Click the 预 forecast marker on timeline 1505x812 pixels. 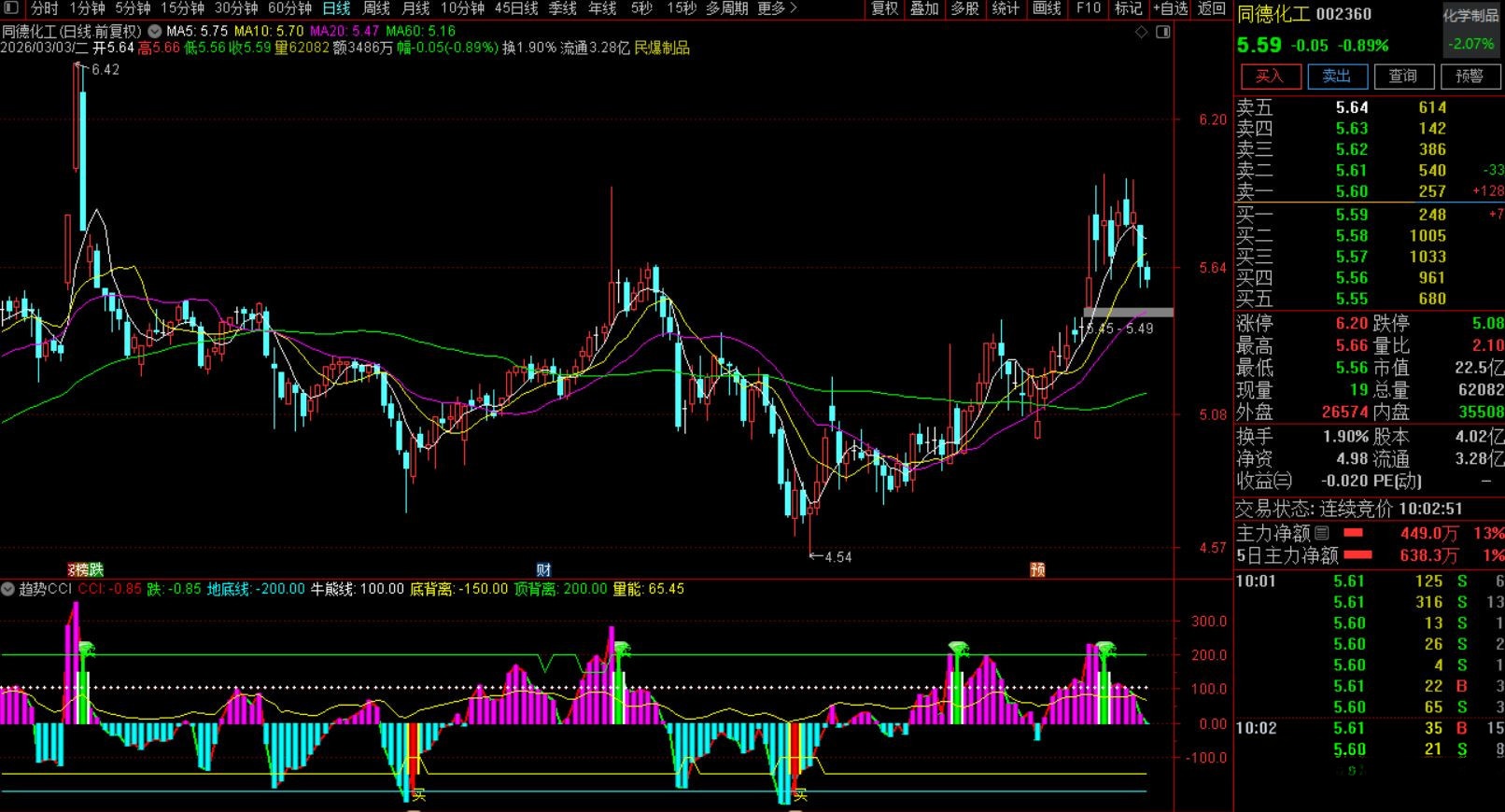pos(1037,569)
